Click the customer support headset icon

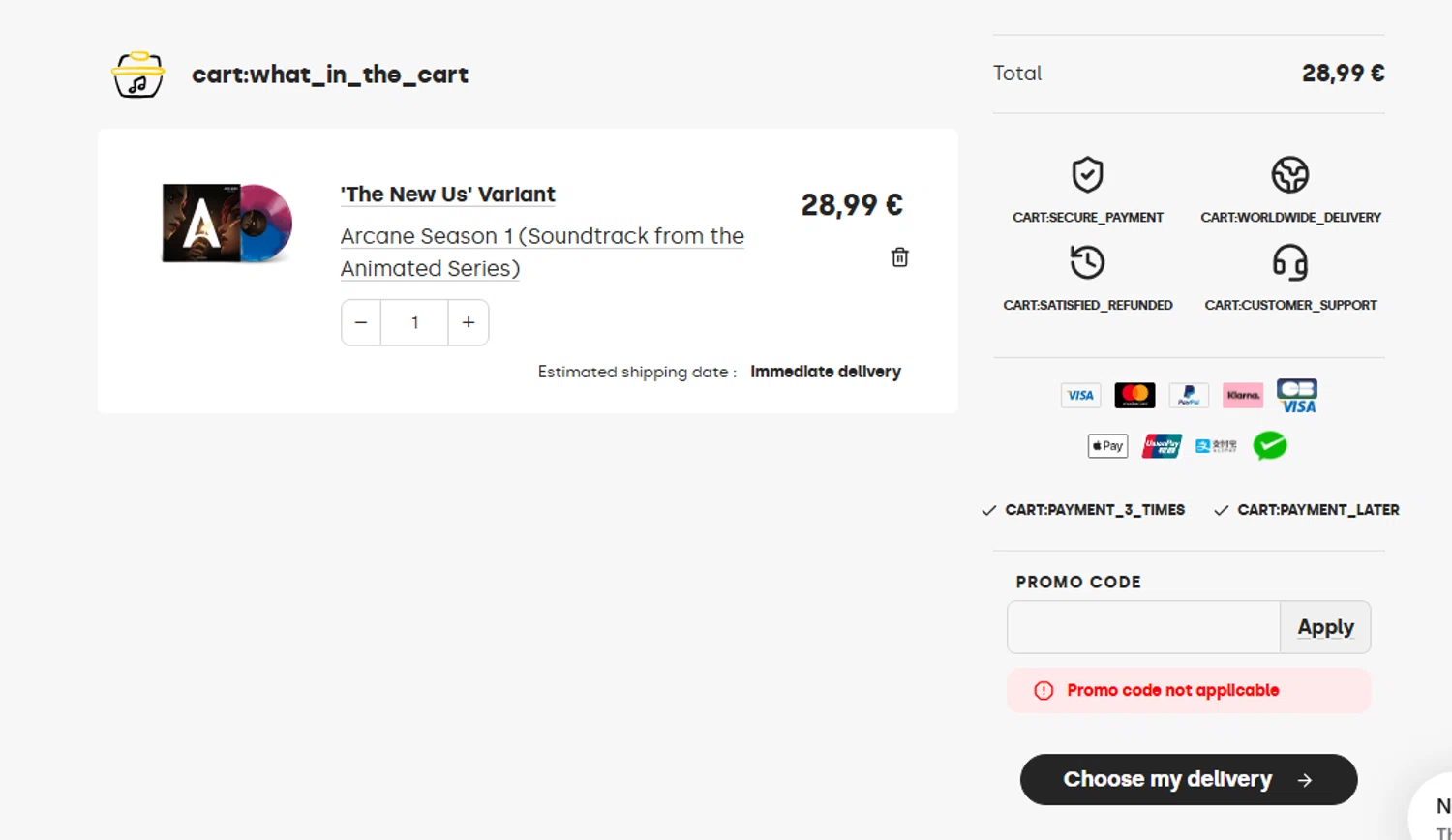[1289, 262]
